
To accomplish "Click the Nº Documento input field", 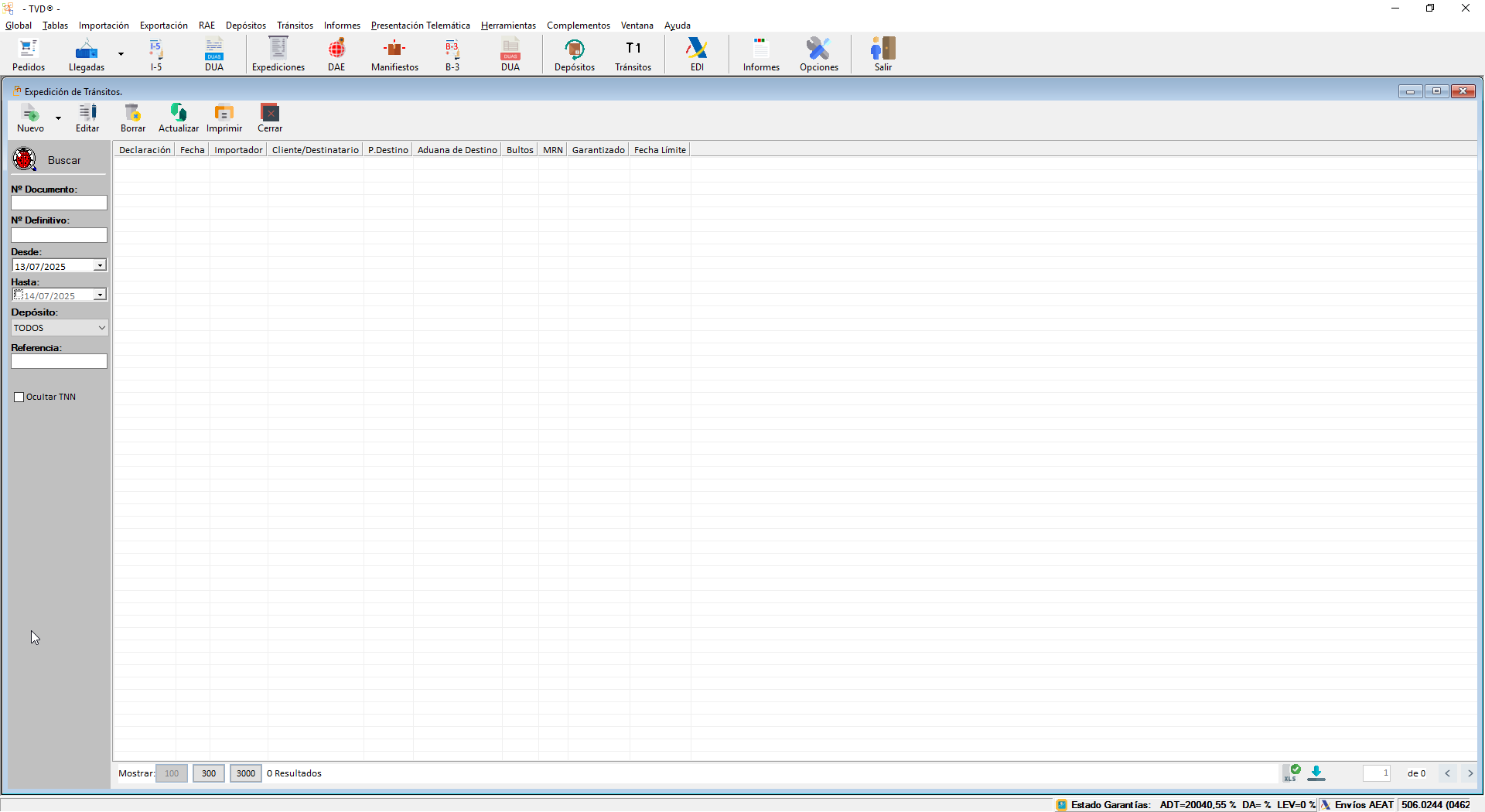I will (x=59, y=203).
